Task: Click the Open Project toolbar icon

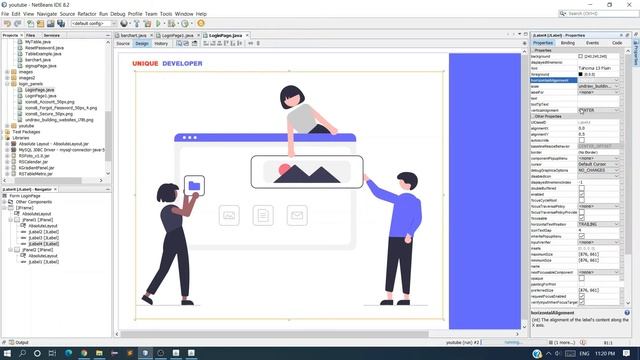Action: click(40, 24)
